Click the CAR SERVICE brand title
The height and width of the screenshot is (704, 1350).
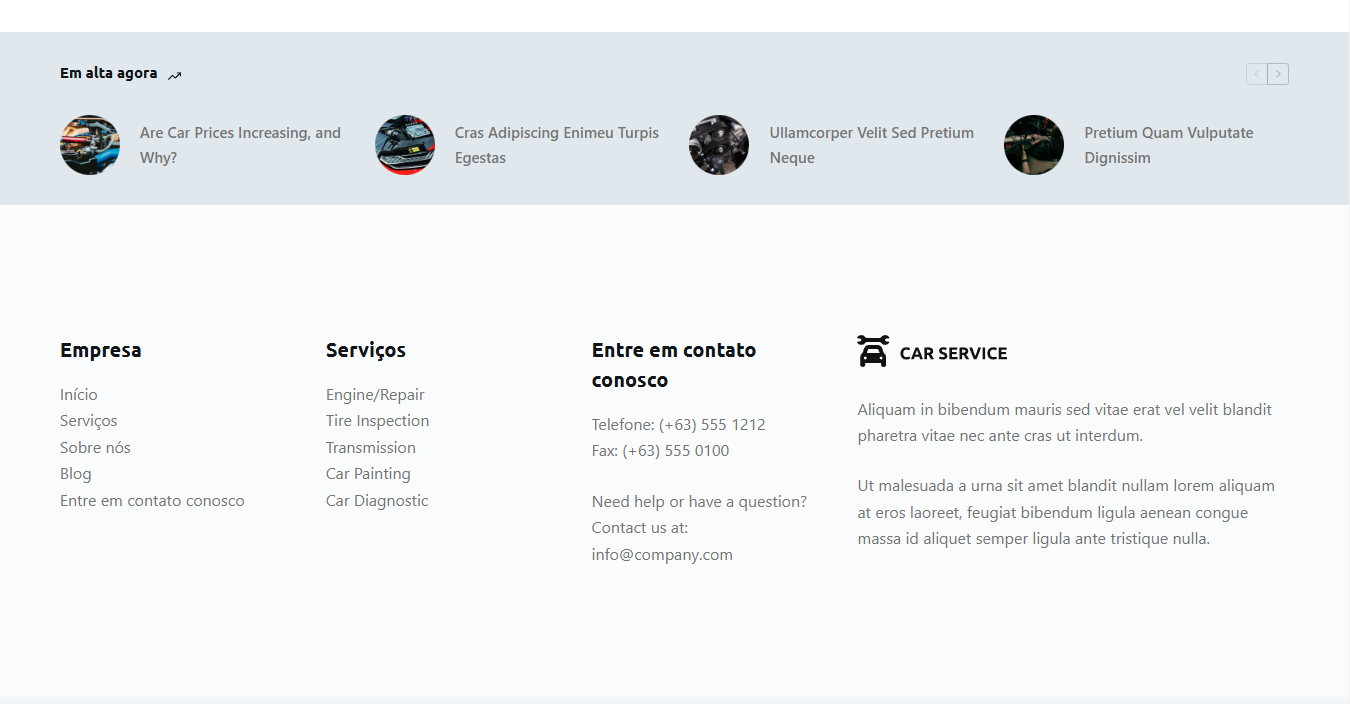953,353
